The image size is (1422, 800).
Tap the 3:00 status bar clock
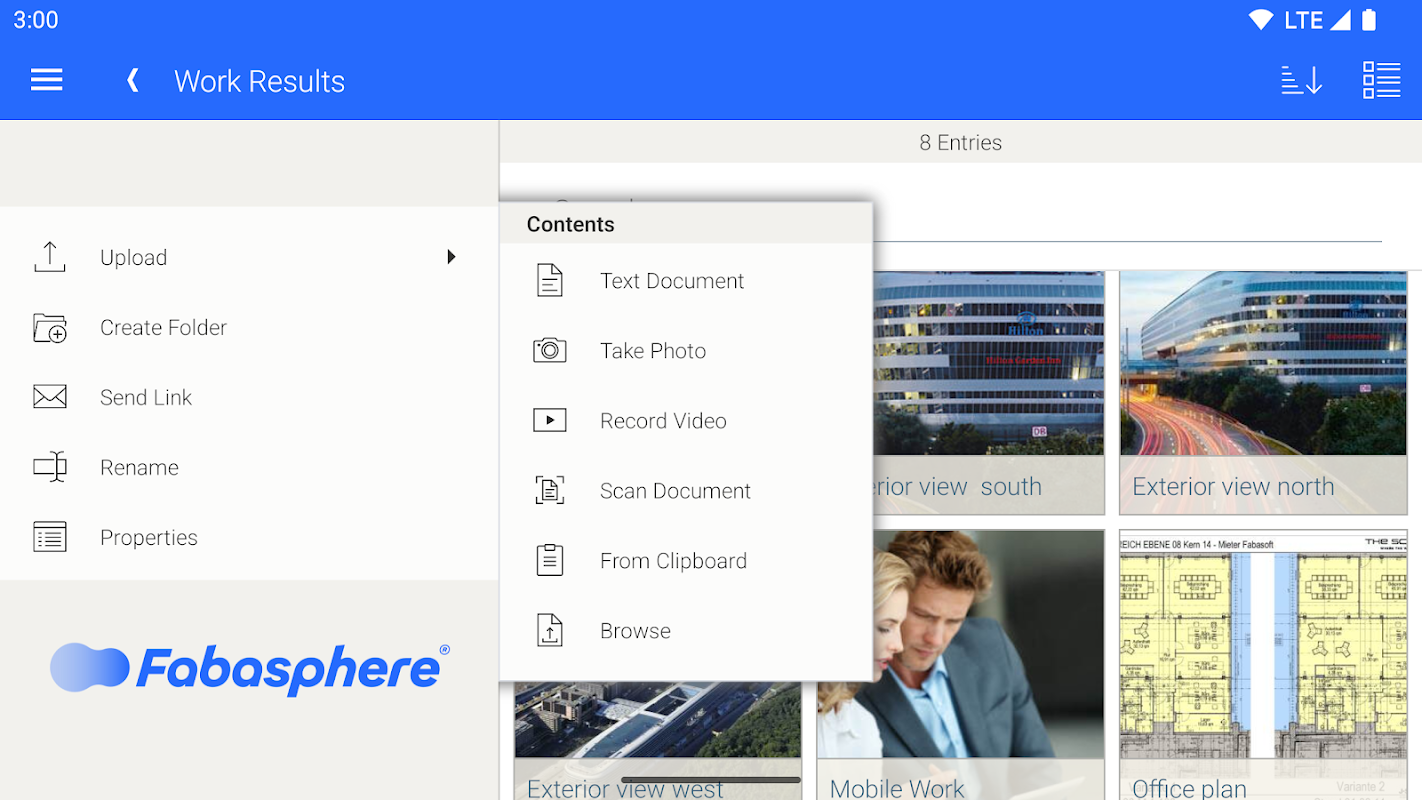tap(36, 20)
